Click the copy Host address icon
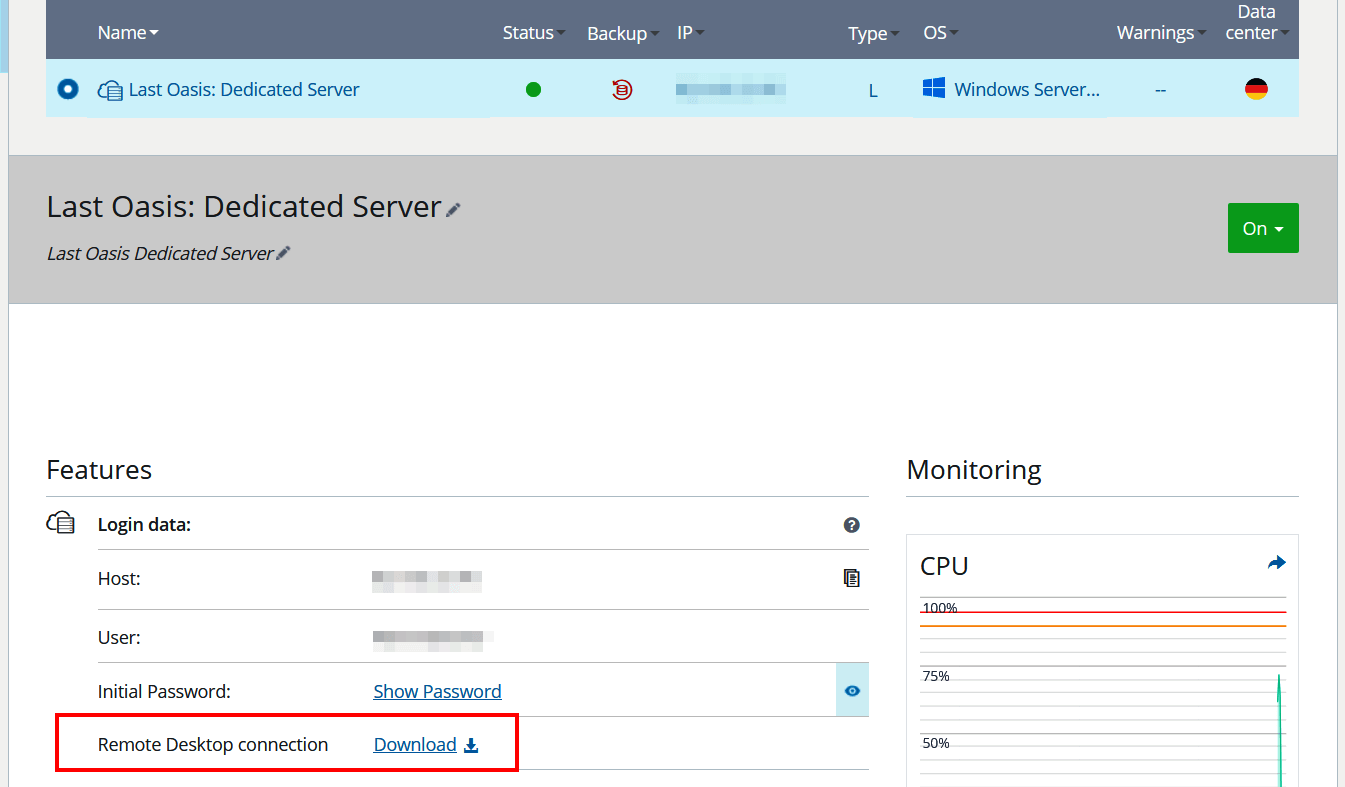1345x787 pixels. pyautogui.click(x=851, y=577)
